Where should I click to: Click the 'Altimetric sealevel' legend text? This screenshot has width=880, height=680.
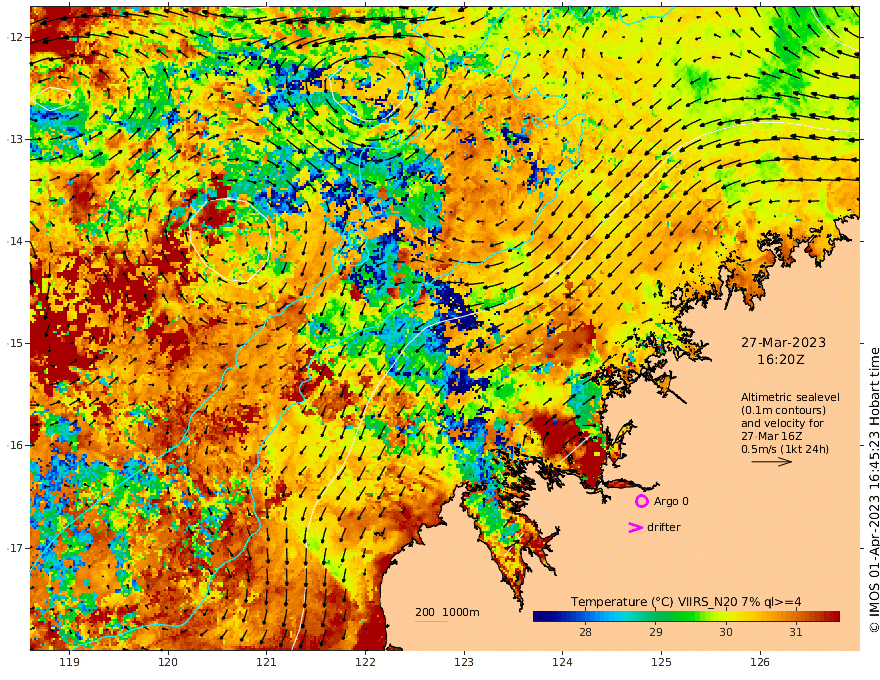[790, 397]
